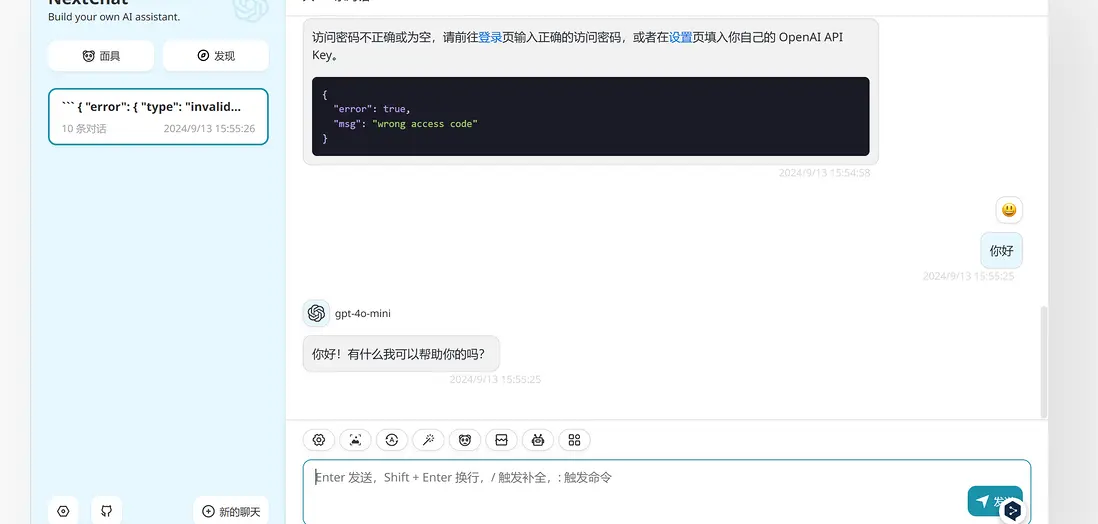Follow the 登录 login link

pyautogui.click(x=490, y=38)
